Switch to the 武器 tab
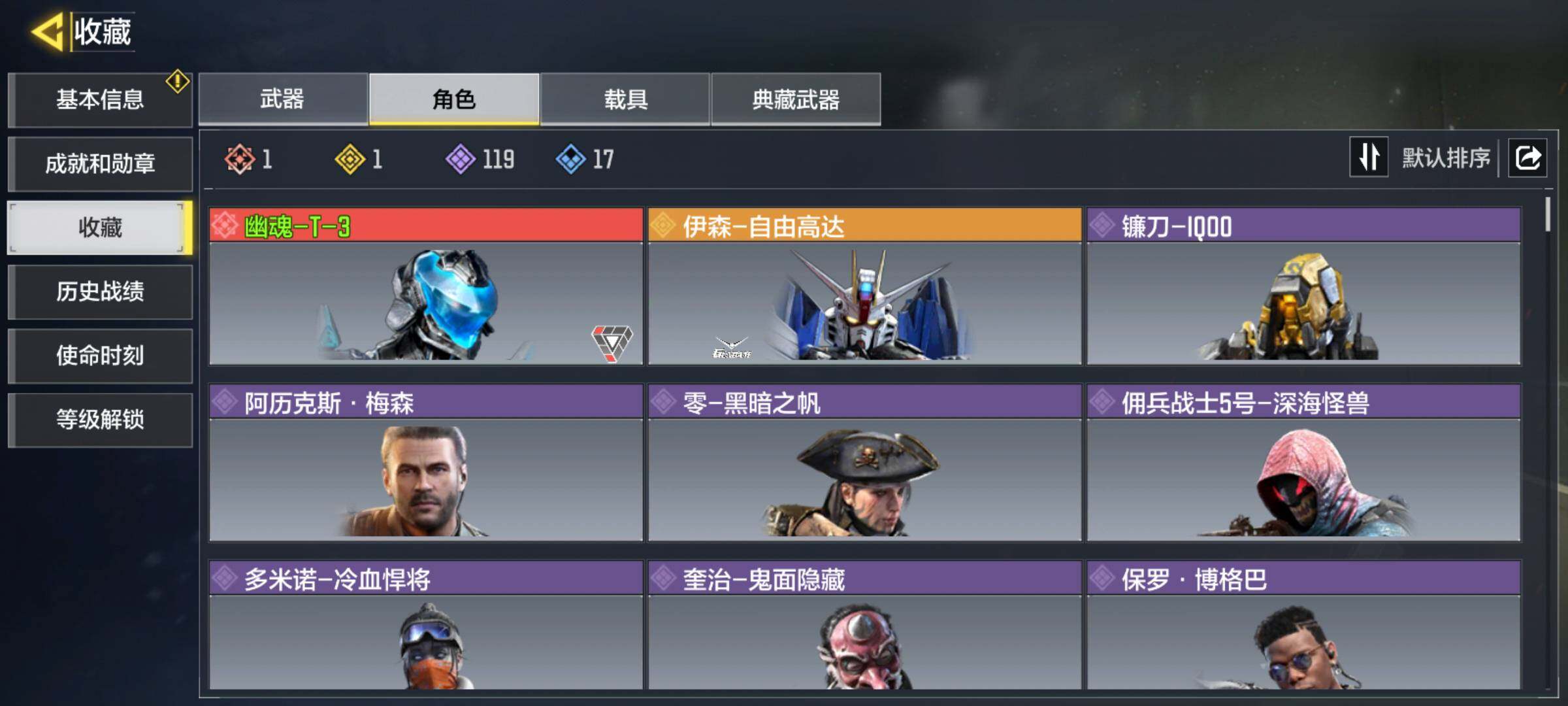The width and height of the screenshot is (1568, 706). [x=283, y=99]
